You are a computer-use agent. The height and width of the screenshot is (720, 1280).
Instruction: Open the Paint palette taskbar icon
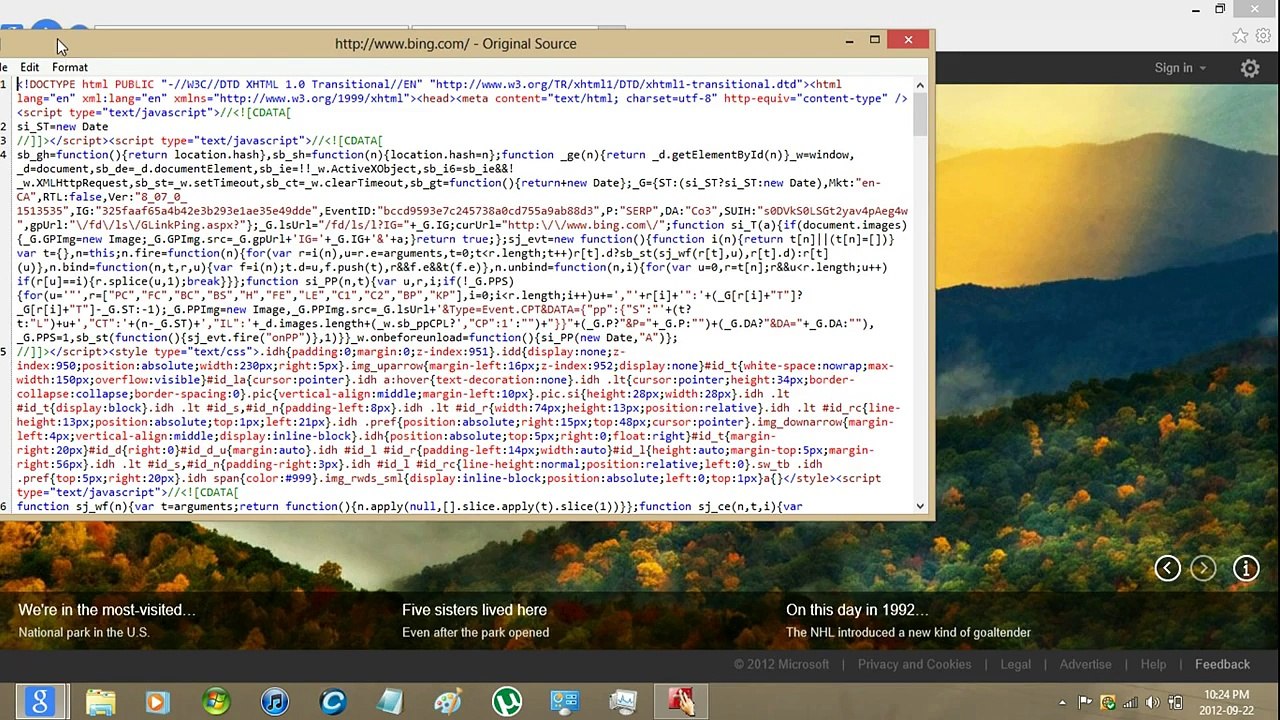(448, 702)
